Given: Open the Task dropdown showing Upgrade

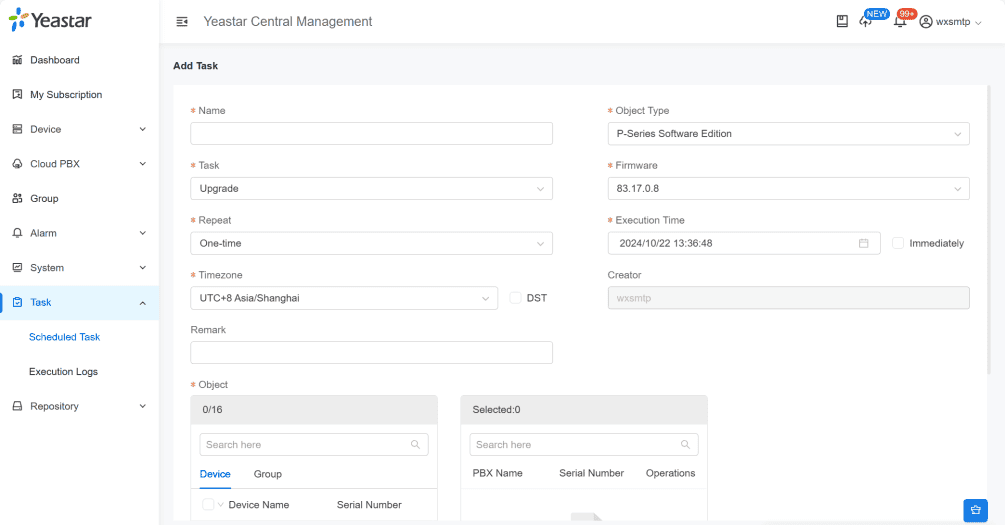Looking at the screenshot, I should coord(371,188).
